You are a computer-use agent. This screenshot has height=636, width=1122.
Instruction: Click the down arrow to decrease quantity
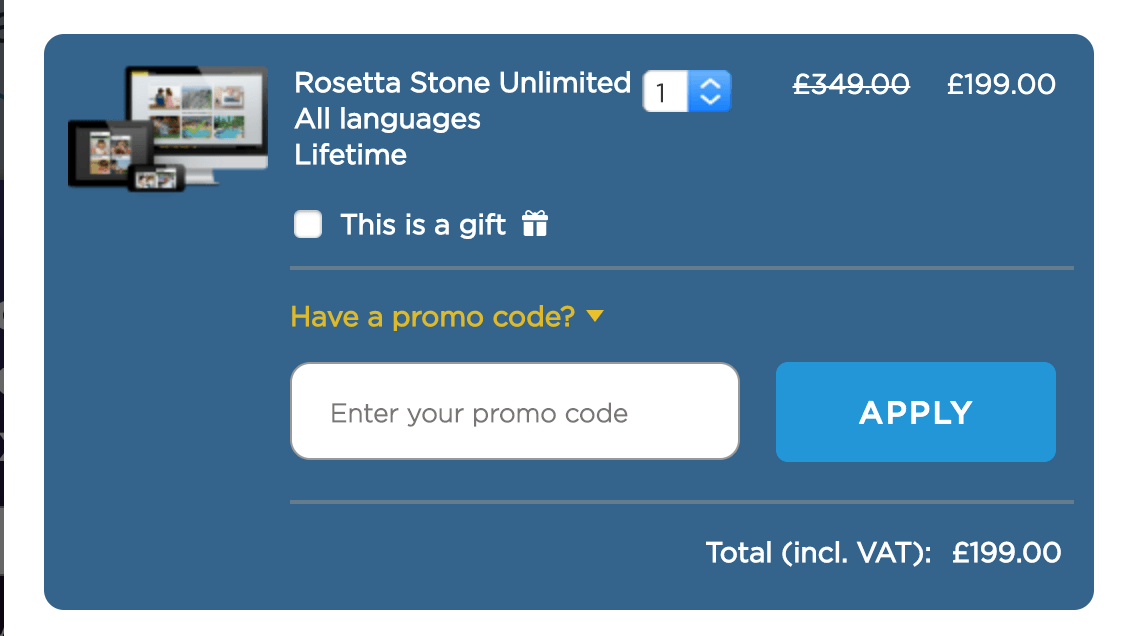click(709, 100)
